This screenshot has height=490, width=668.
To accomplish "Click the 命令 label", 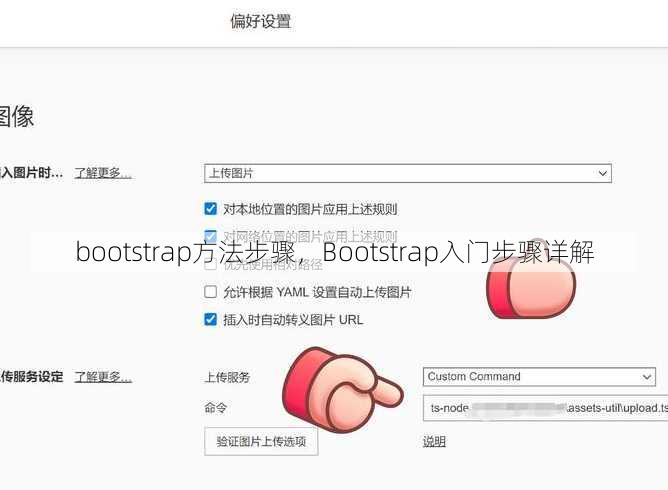I will point(216,408).
